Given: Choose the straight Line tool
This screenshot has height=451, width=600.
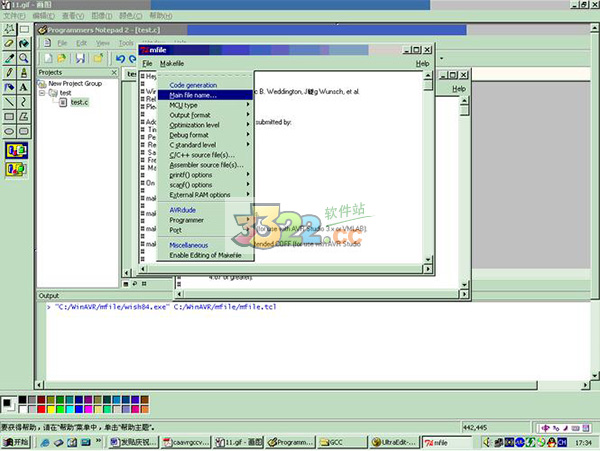Looking at the screenshot, I should pyautogui.click(x=9, y=101).
